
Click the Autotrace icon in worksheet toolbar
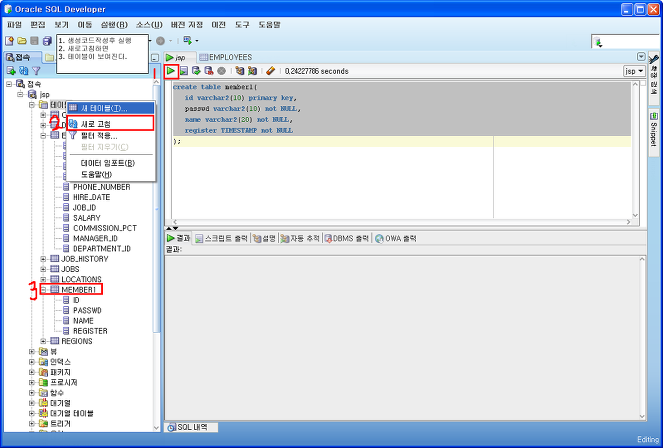252,71
